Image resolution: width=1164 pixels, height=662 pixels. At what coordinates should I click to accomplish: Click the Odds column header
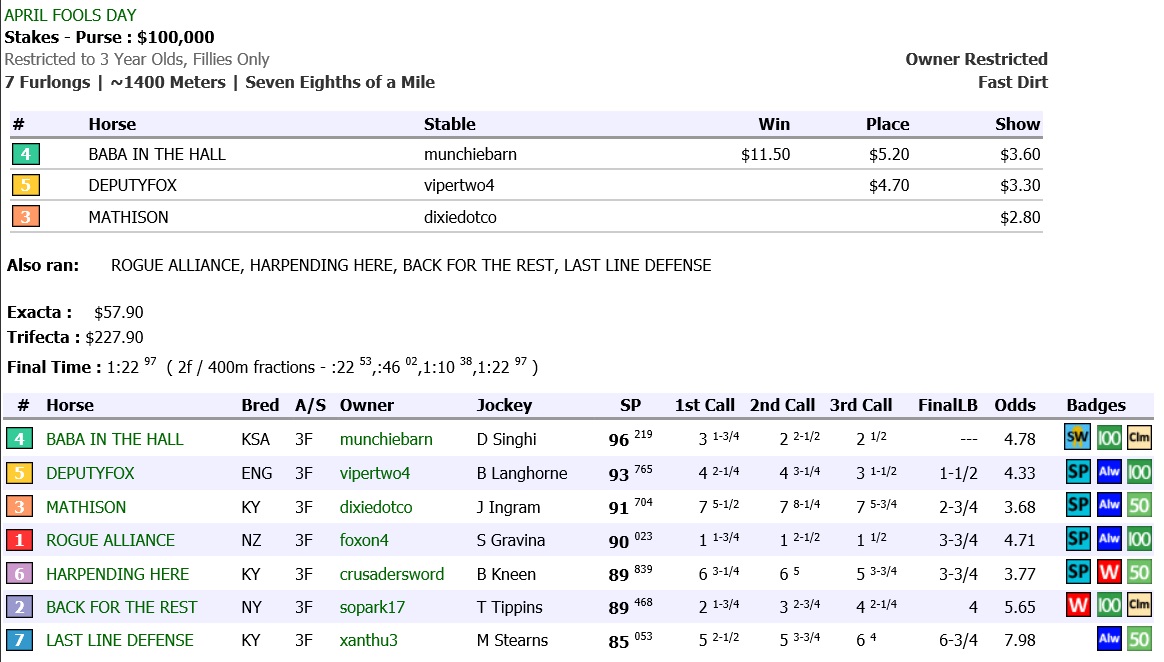(x=1014, y=405)
